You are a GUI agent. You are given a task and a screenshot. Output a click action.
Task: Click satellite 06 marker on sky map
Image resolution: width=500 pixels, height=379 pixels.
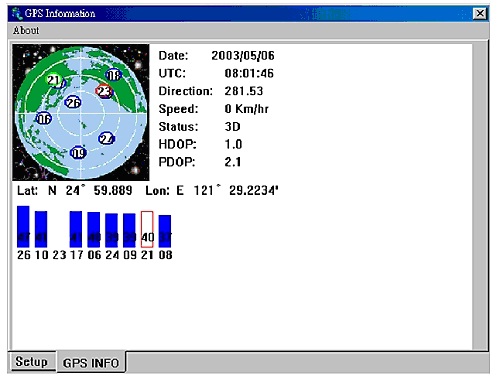coord(44,119)
